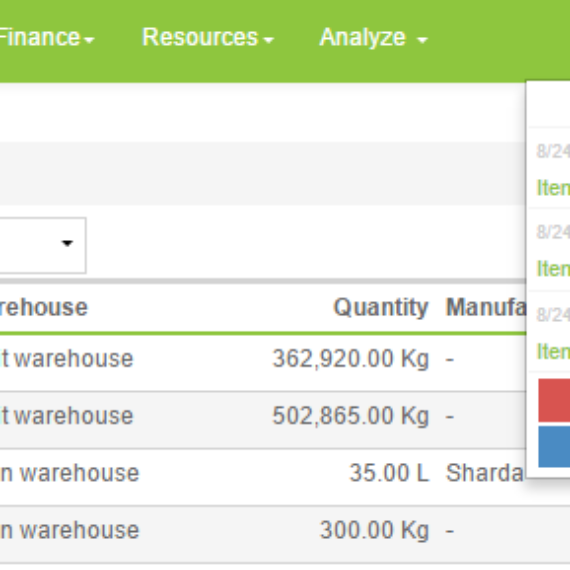Click the Sharda manufacturer cell
Viewport: 570px width, 570px height.
485,473
